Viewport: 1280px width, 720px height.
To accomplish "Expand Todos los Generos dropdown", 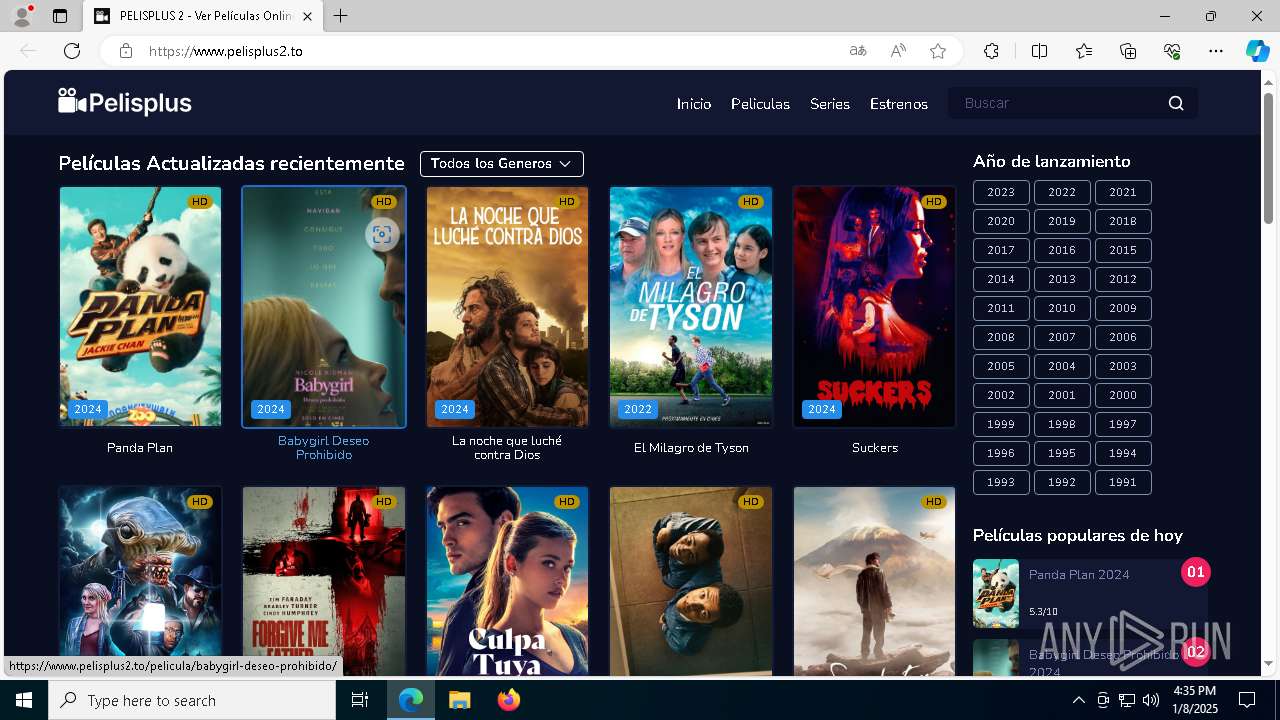I will coord(501,163).
